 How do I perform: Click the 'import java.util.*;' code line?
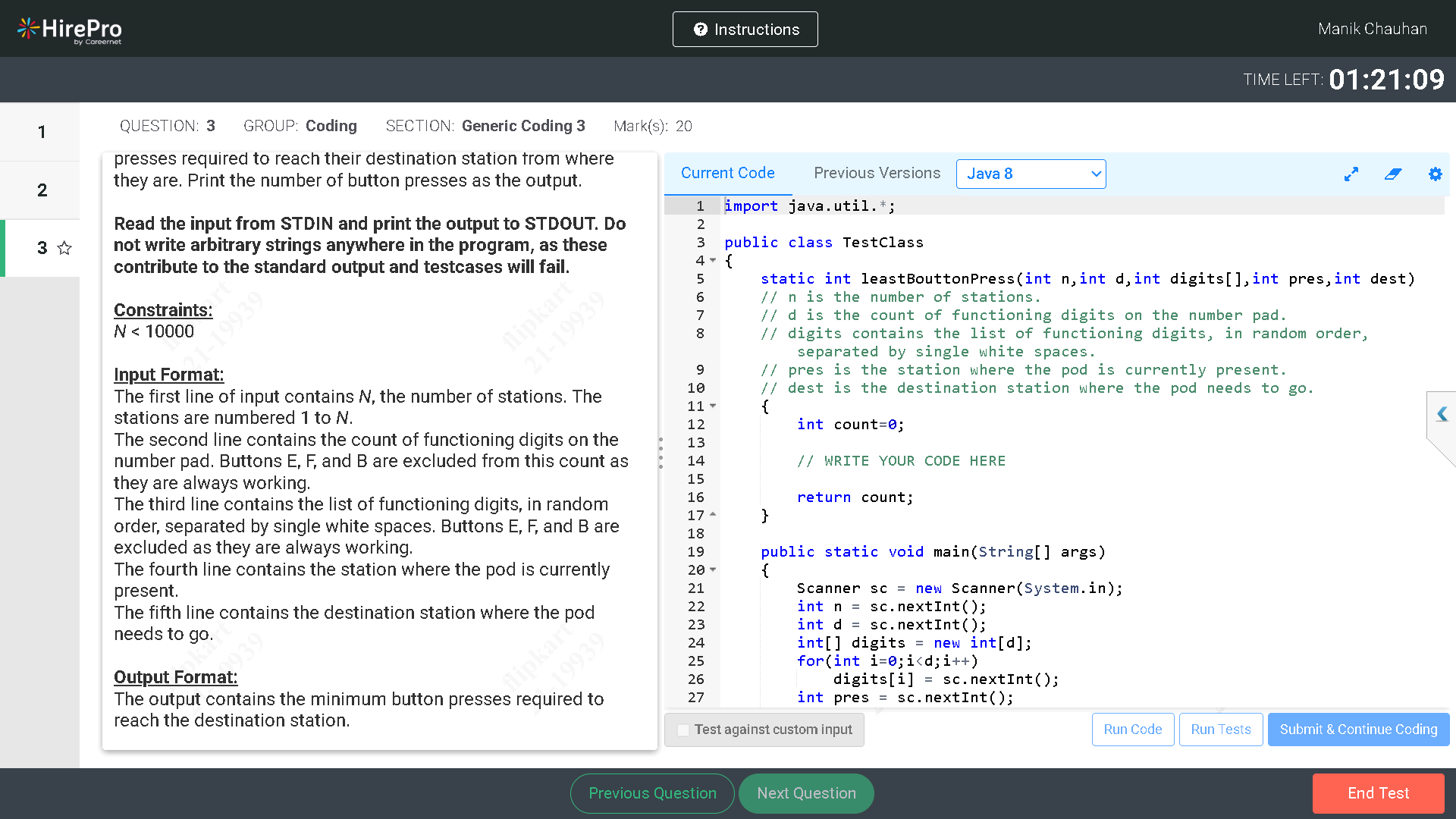coord(809,206)
